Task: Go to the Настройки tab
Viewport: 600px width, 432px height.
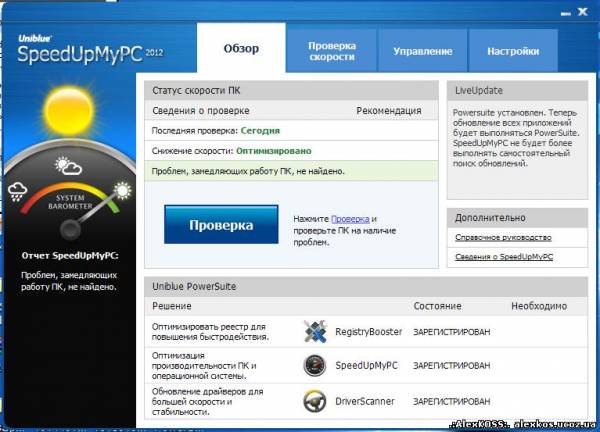Action: pos(513,51)
